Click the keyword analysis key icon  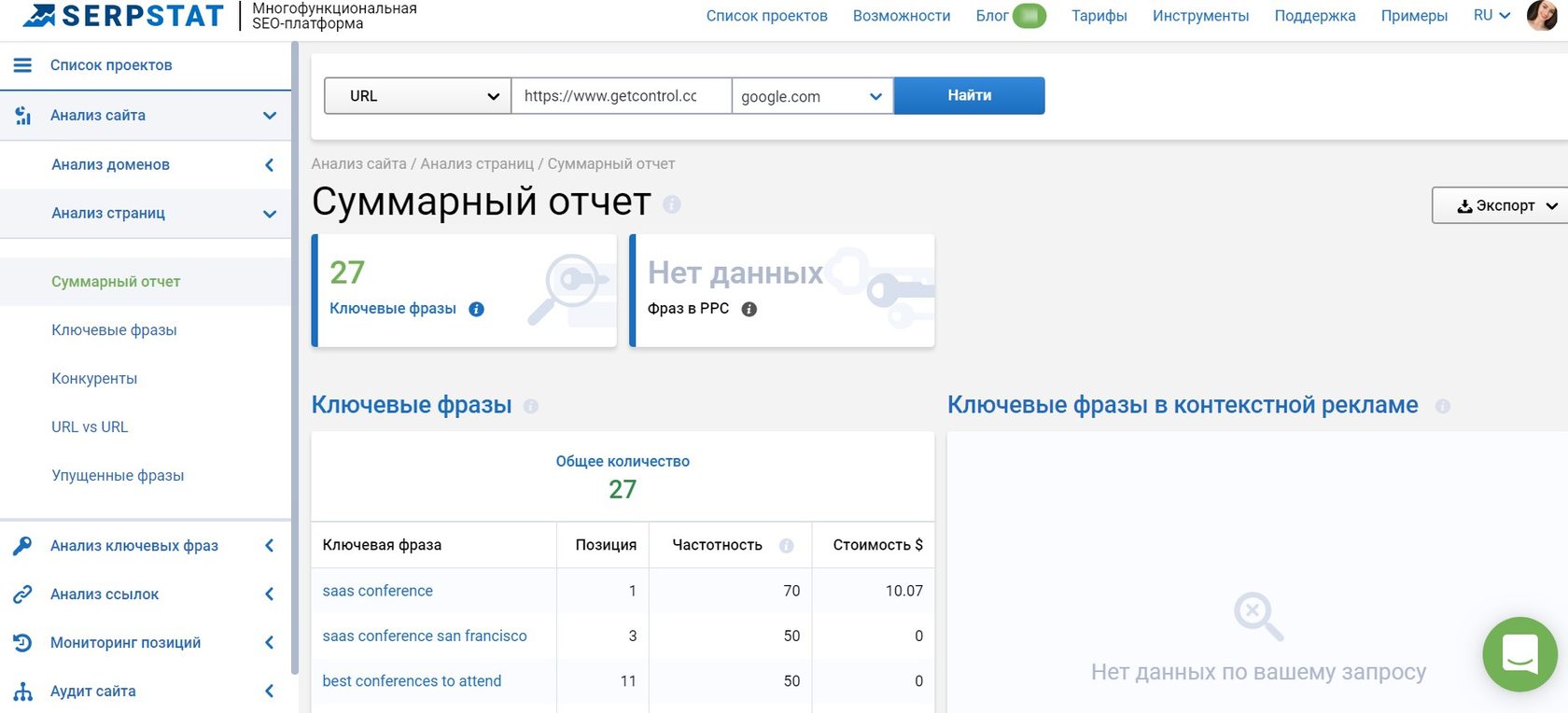[22, 546]
